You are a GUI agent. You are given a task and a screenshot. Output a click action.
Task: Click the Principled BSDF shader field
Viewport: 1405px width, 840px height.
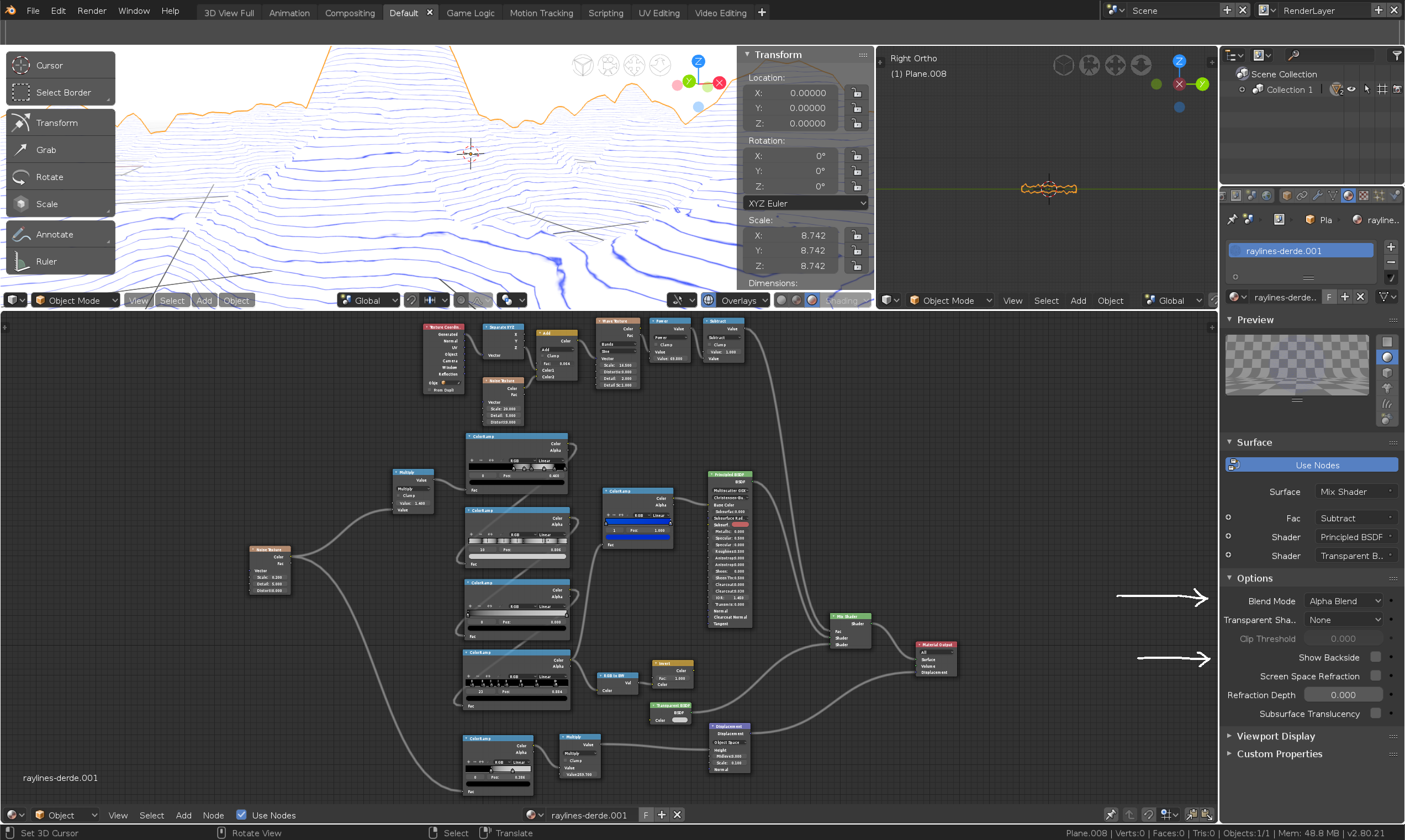(x=1356, y=537)
